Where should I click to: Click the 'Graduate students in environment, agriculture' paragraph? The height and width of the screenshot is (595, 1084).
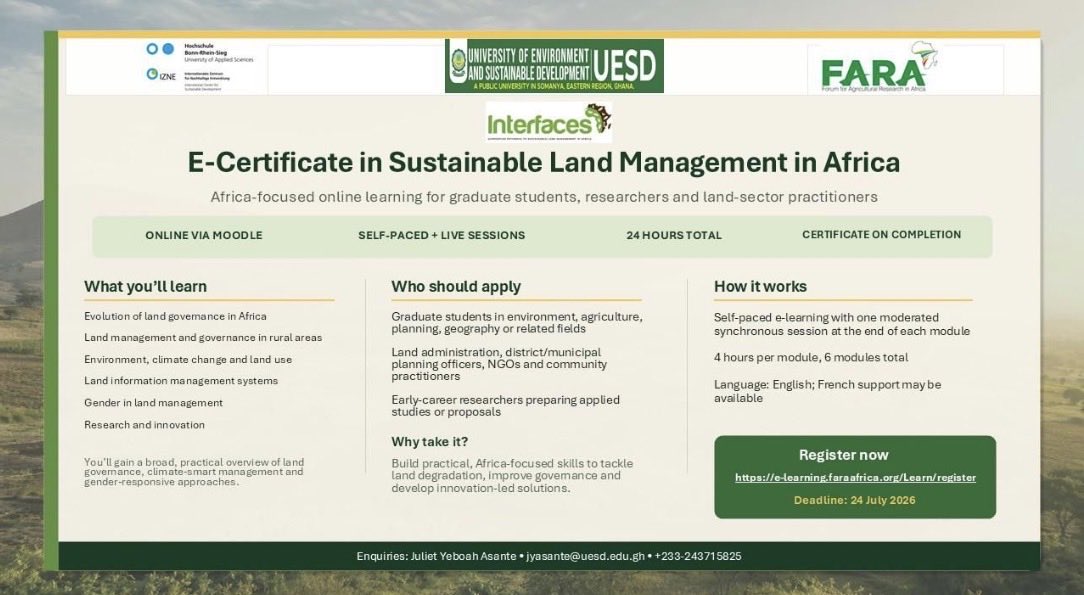coord(517,323)
